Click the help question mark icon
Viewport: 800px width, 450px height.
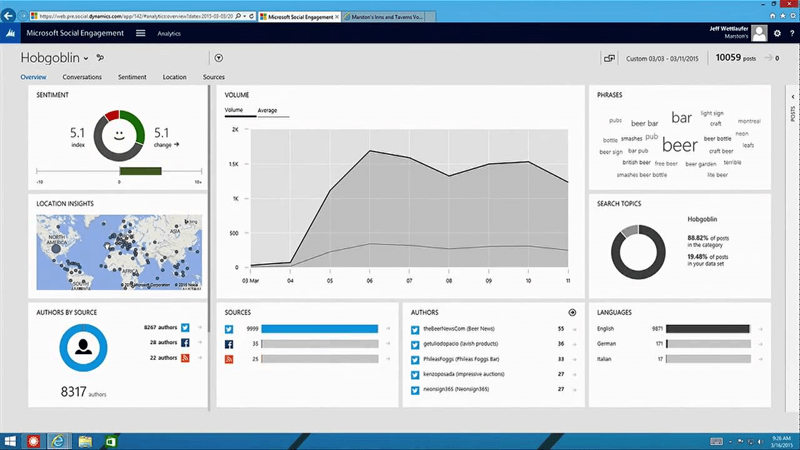coord(792,33)
